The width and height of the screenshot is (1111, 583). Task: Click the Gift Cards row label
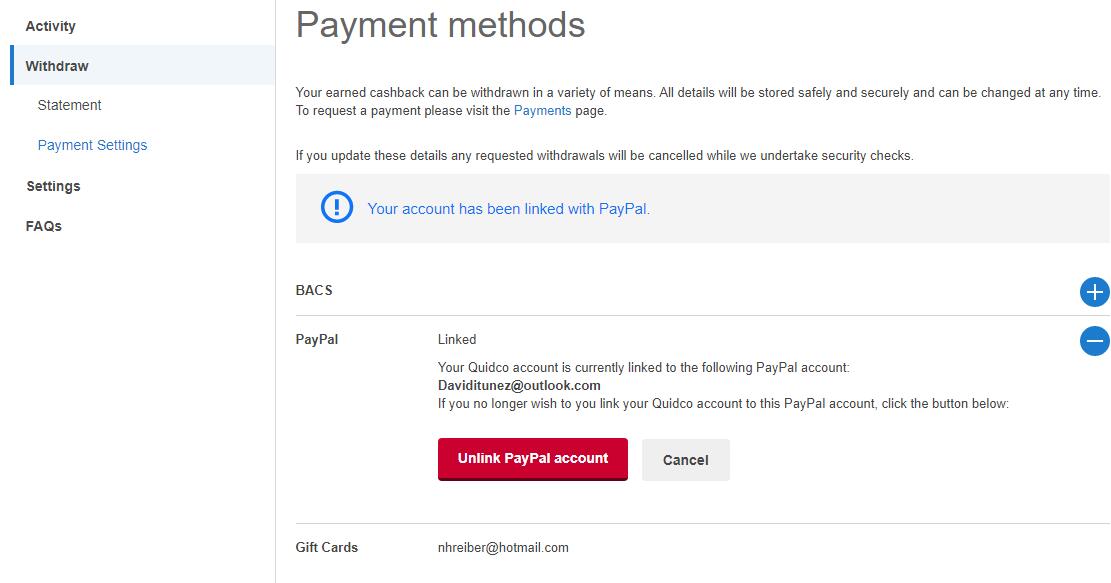pos(327,547)
